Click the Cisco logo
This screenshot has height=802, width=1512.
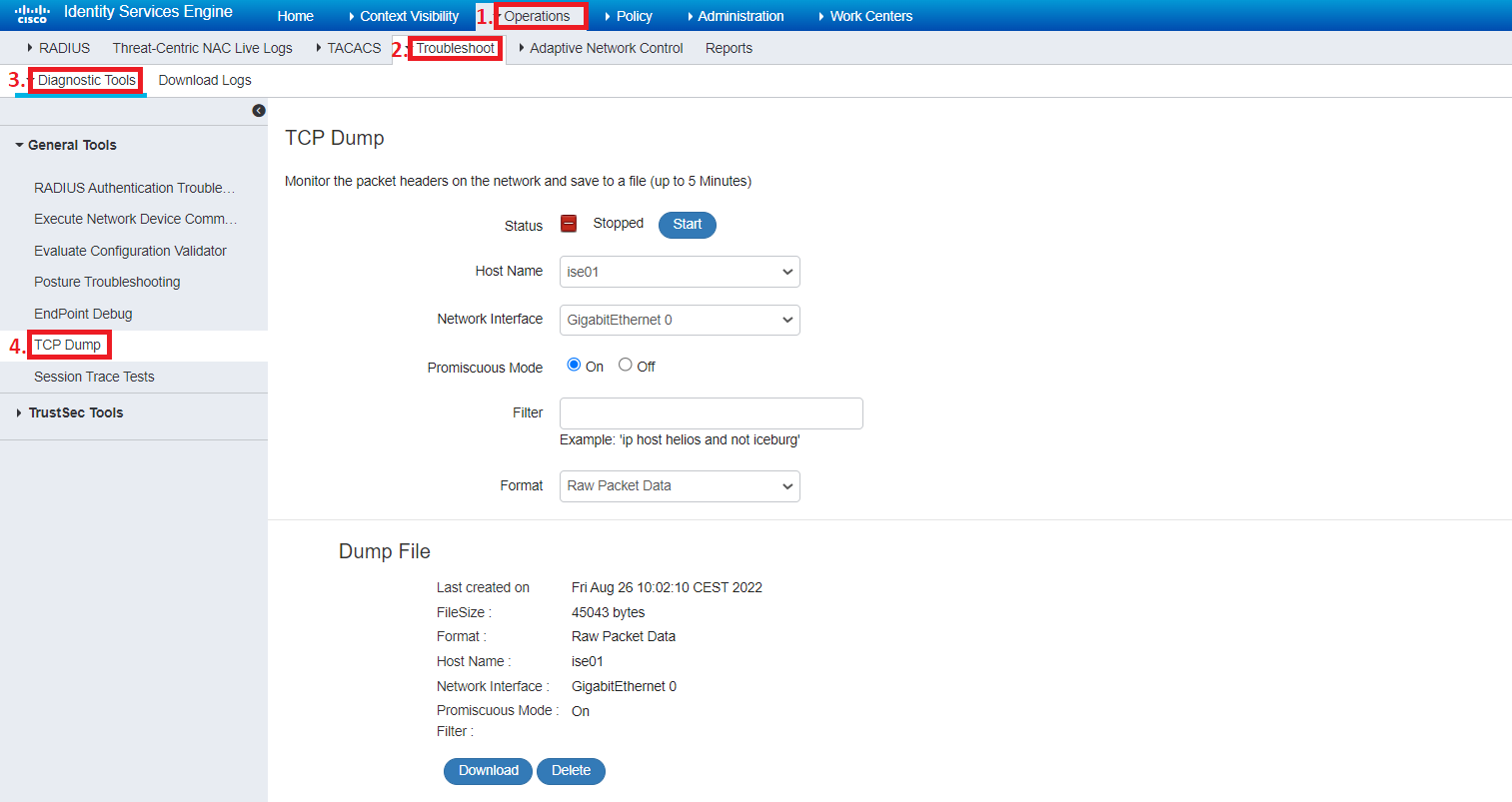(32, 13)
